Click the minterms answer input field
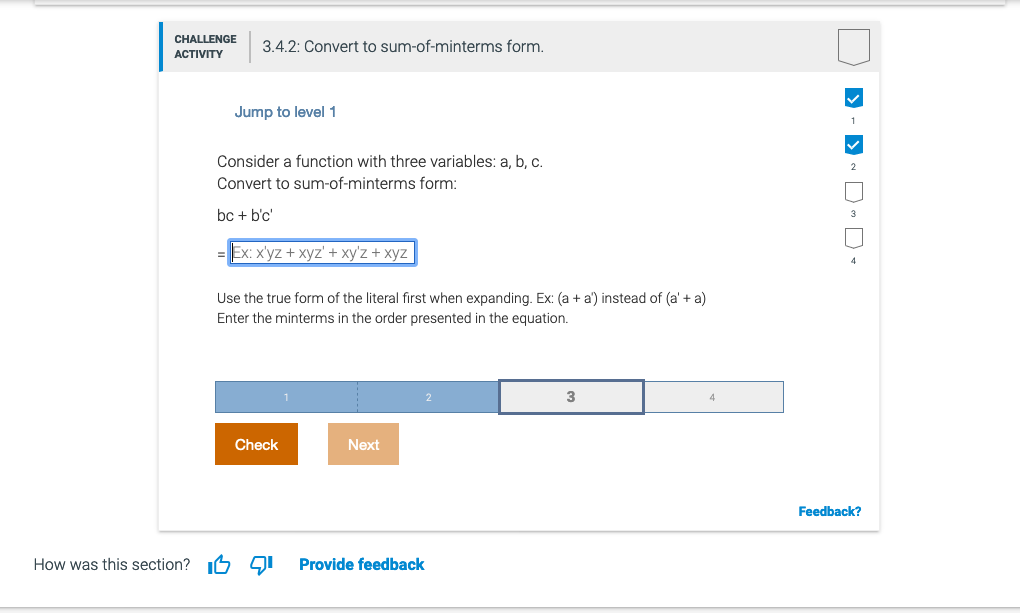Screen dimensions: 1020x613 click(x=322, y=252)
